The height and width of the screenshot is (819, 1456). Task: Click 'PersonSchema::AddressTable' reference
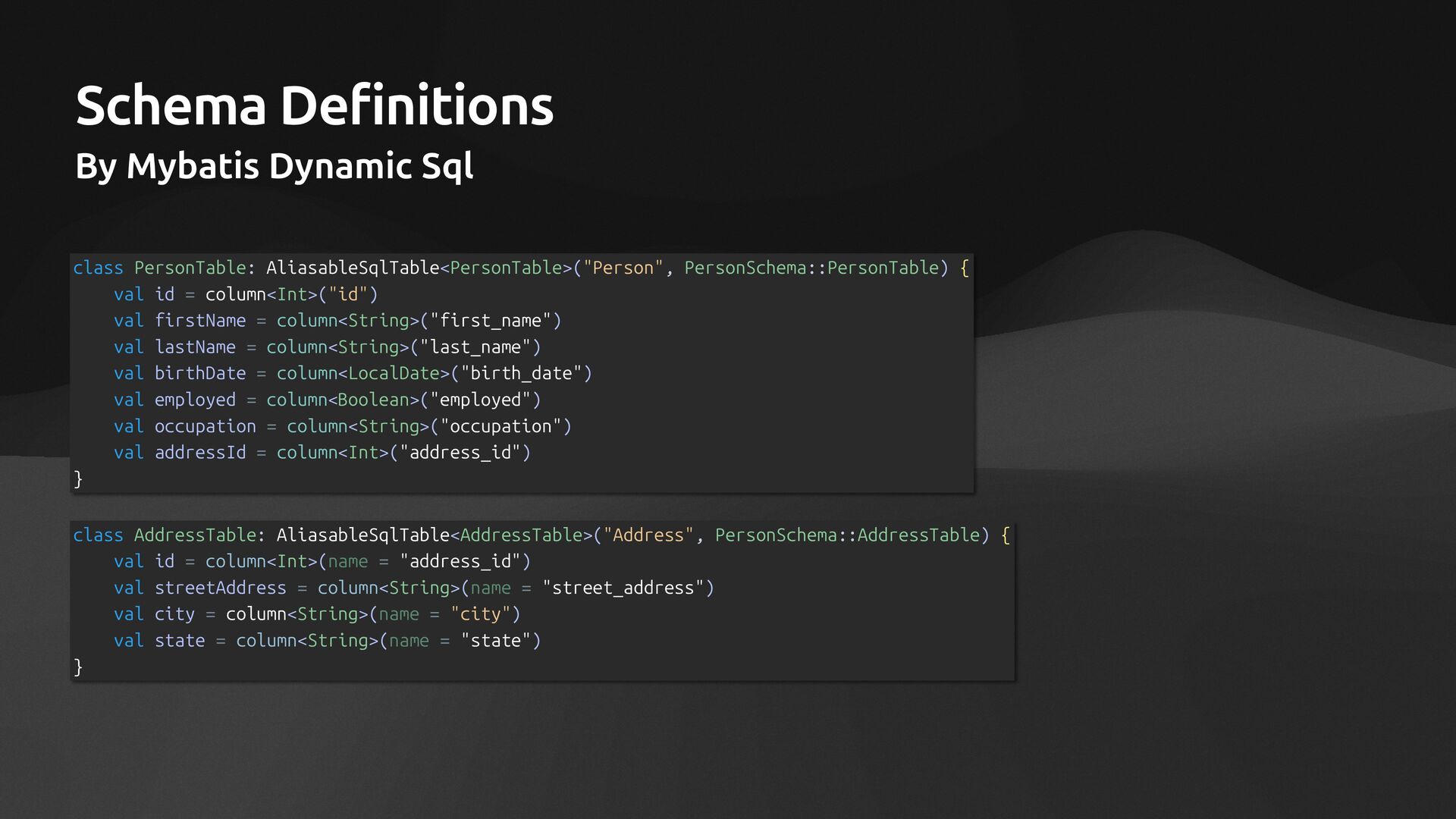pyautogui.click(x=847, y=535)
